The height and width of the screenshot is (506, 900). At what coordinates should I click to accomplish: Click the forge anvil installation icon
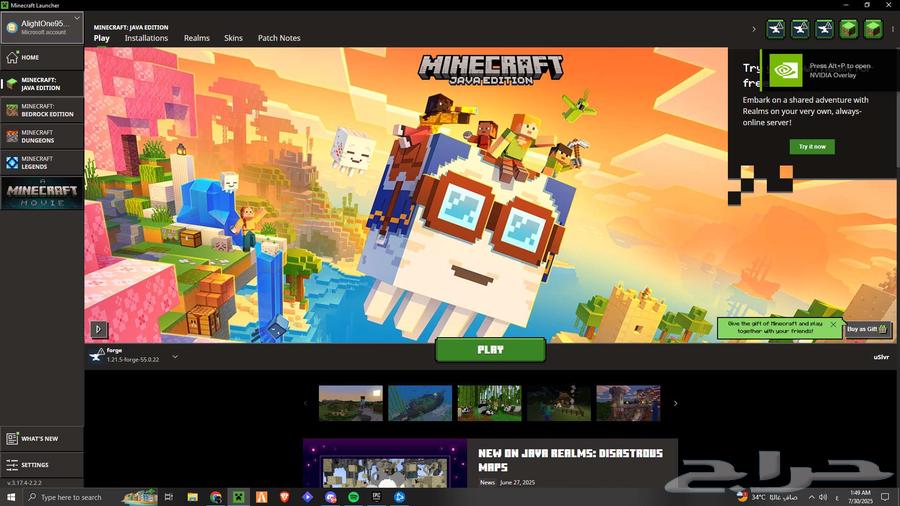[x=96, y=355]
